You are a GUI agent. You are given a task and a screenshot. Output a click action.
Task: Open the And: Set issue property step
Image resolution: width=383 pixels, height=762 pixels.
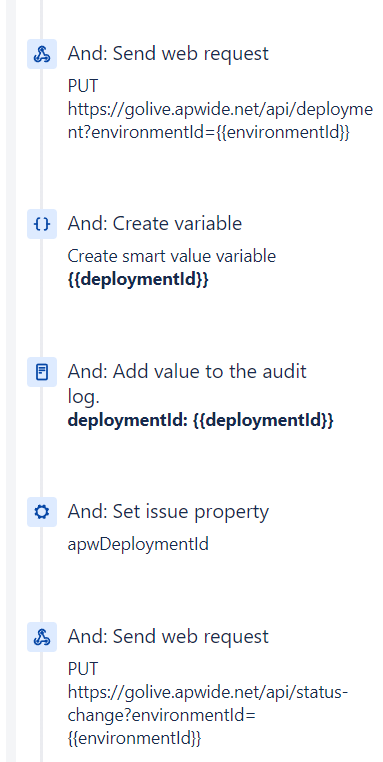click(168, 512)
